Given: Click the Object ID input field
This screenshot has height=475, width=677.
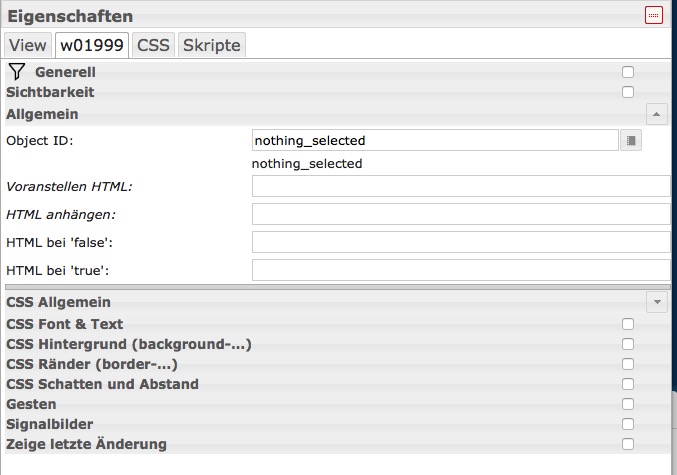Looking at the screenshot, I should [435, 141].
